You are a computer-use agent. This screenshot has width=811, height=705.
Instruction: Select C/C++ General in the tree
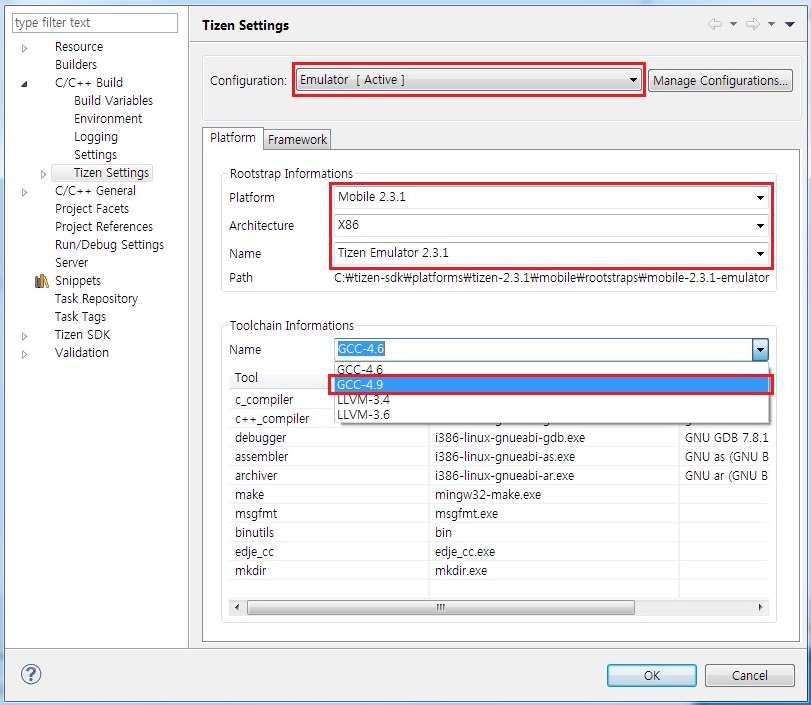95,190
